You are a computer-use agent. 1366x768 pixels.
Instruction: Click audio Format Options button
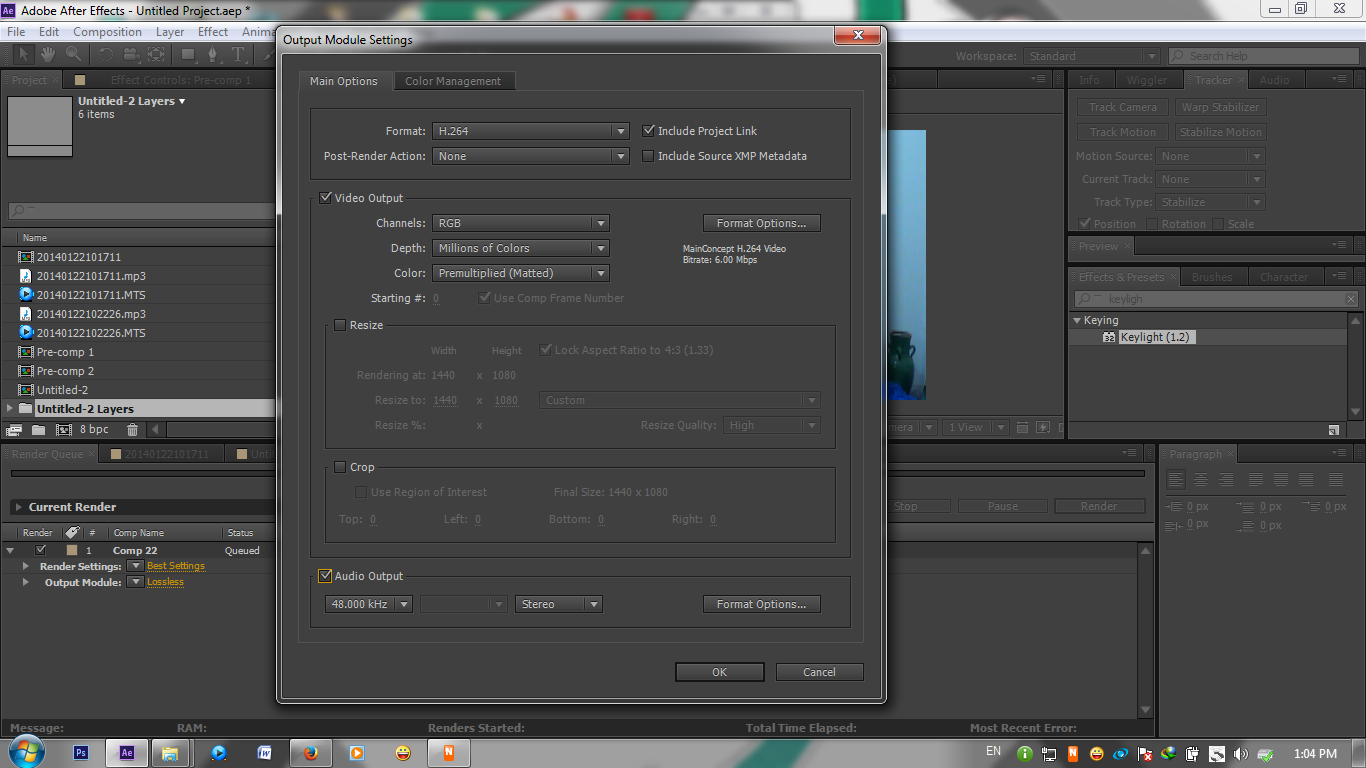pos(761,604)
